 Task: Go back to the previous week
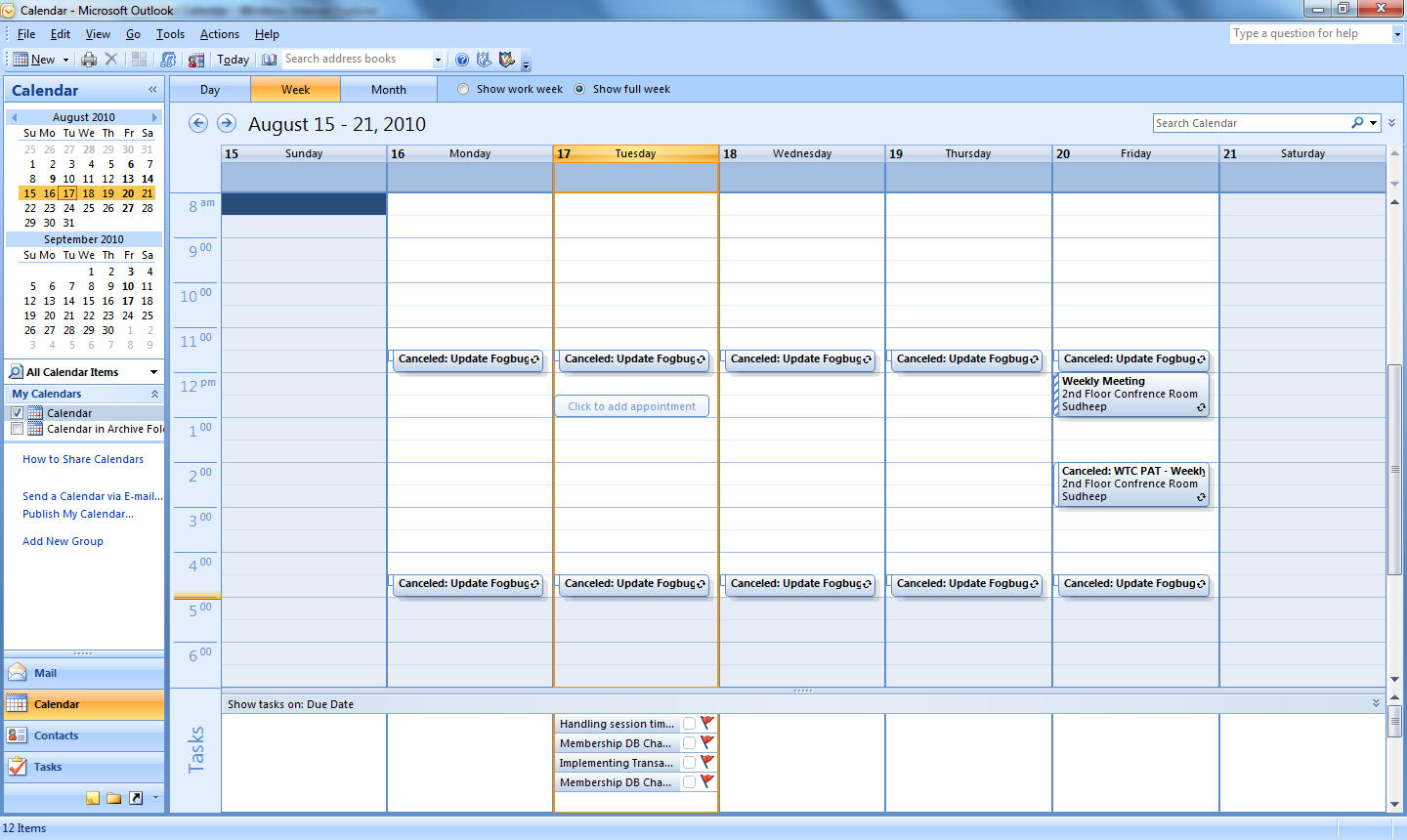click(198, 123)
